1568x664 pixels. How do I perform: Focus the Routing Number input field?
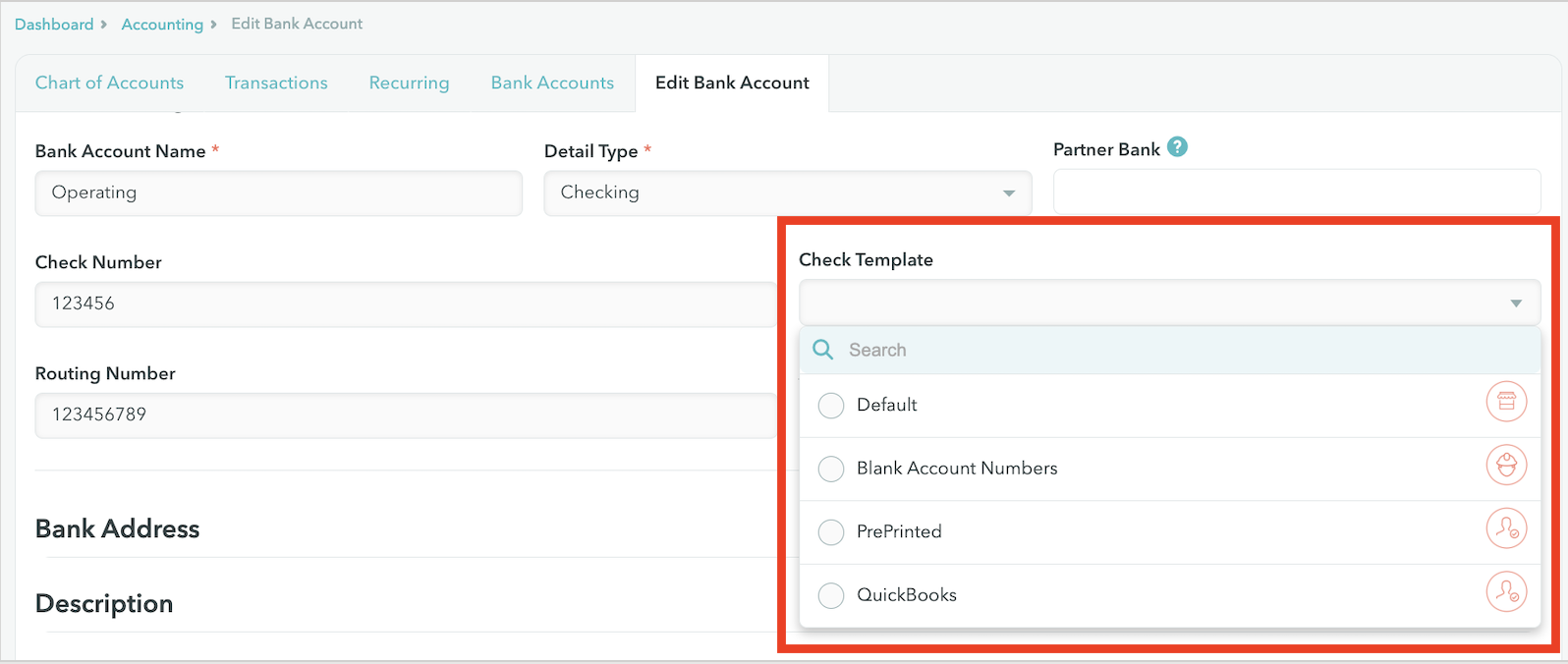tap(405, 415)
